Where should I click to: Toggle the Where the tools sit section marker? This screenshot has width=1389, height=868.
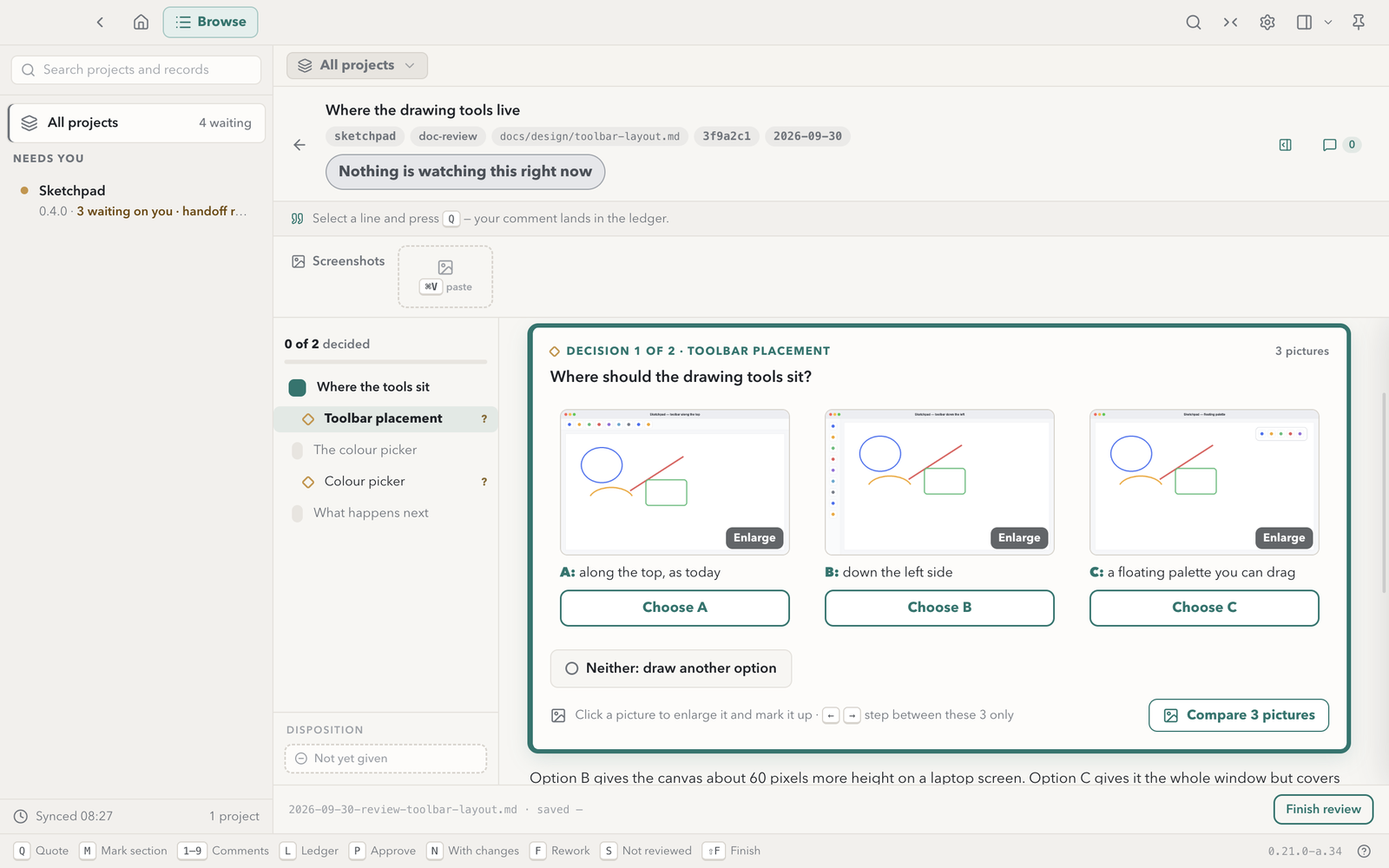coord(297,387)
